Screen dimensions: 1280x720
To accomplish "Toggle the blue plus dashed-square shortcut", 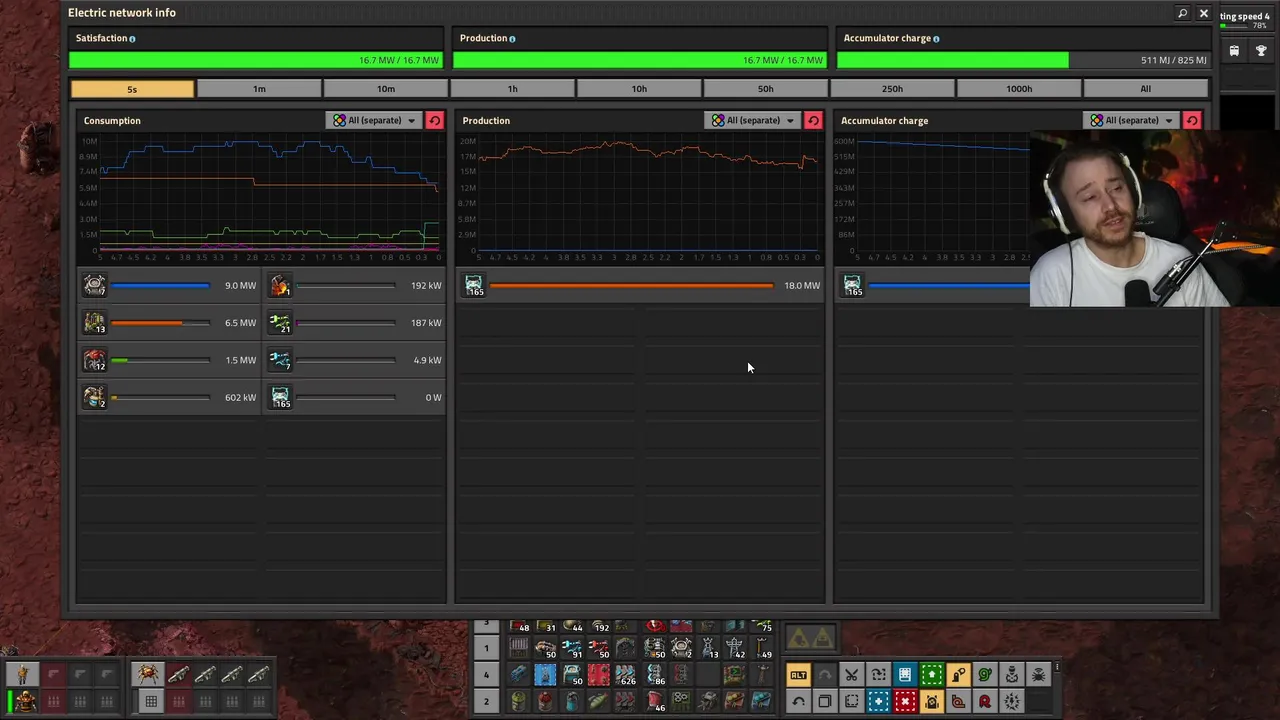I will [878, 701].
